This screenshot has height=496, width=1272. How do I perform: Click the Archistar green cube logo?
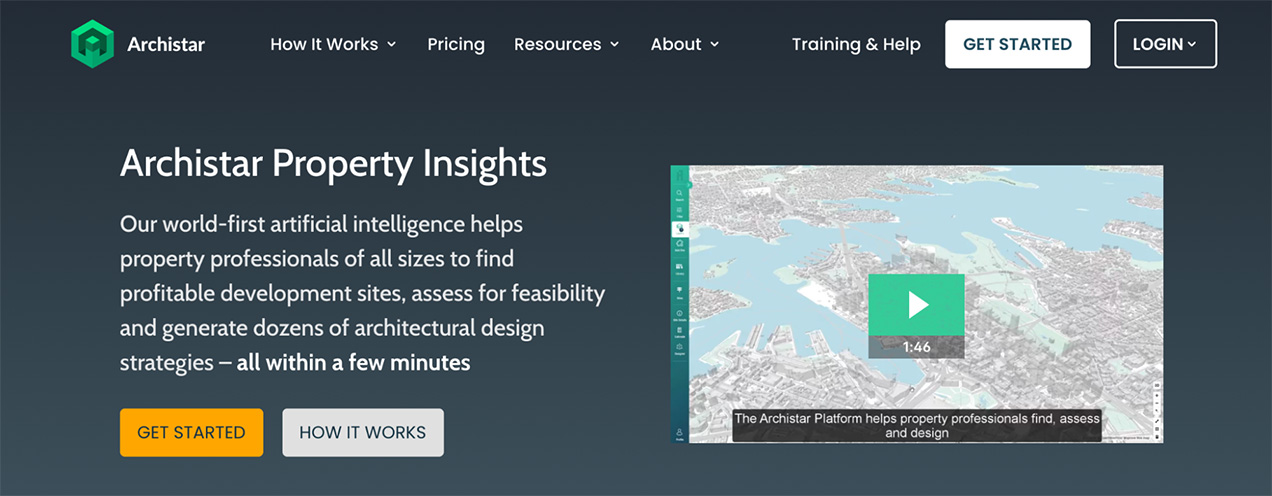pos(92,44)
